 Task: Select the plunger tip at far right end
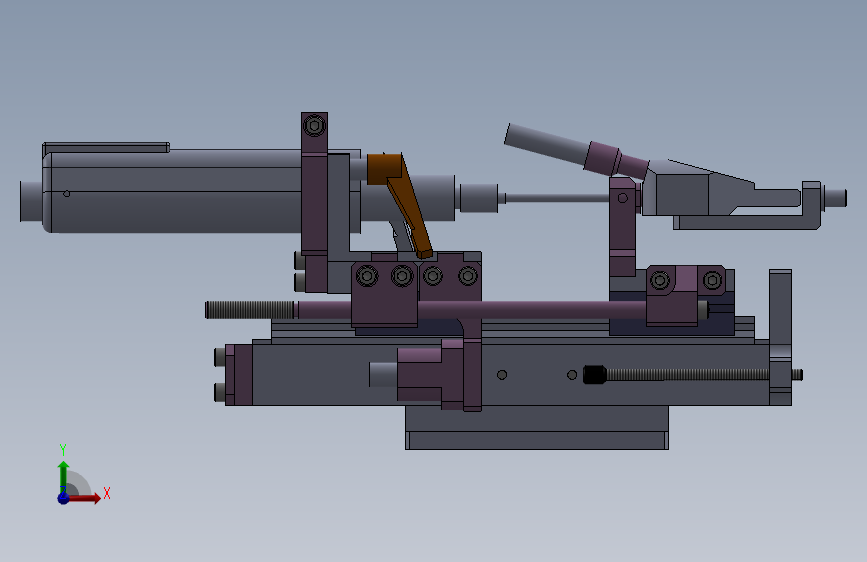(835, 198)
